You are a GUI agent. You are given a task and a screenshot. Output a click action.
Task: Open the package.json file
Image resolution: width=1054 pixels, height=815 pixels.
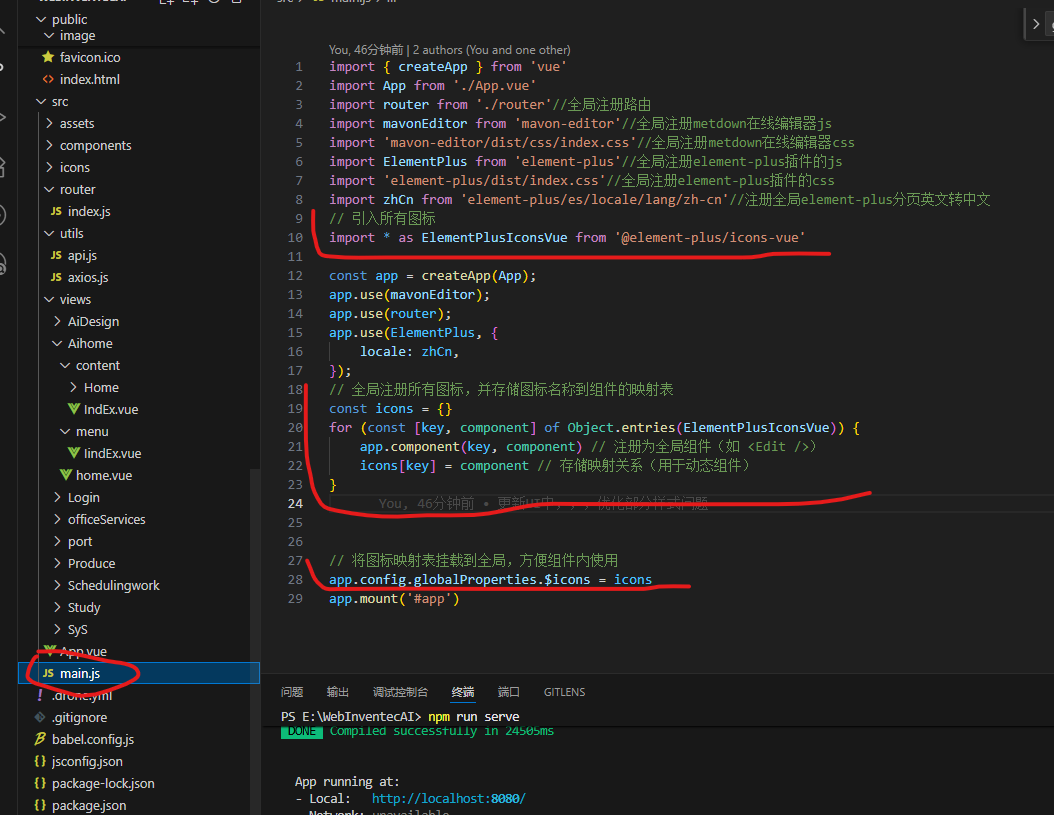pos(89,806)
